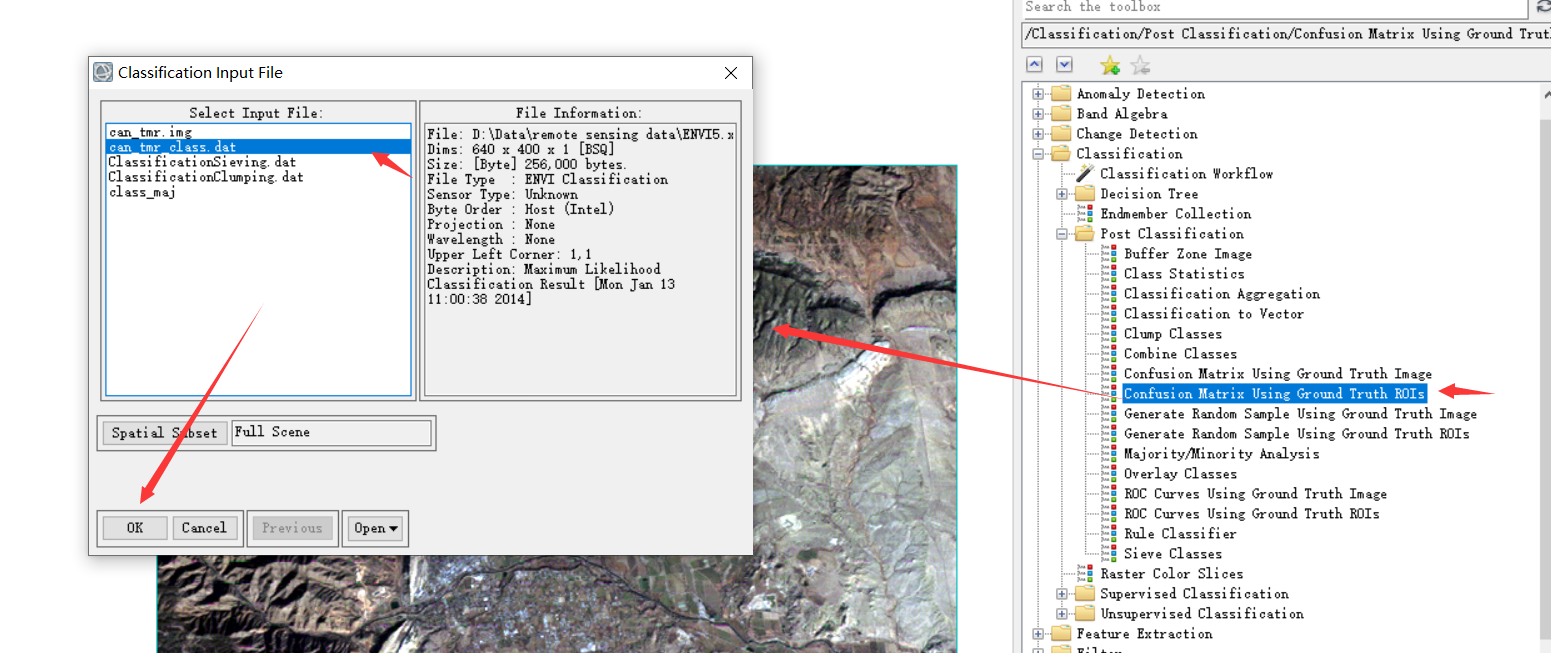Open the Raster Color Slices tool

tap(1172, 574)
